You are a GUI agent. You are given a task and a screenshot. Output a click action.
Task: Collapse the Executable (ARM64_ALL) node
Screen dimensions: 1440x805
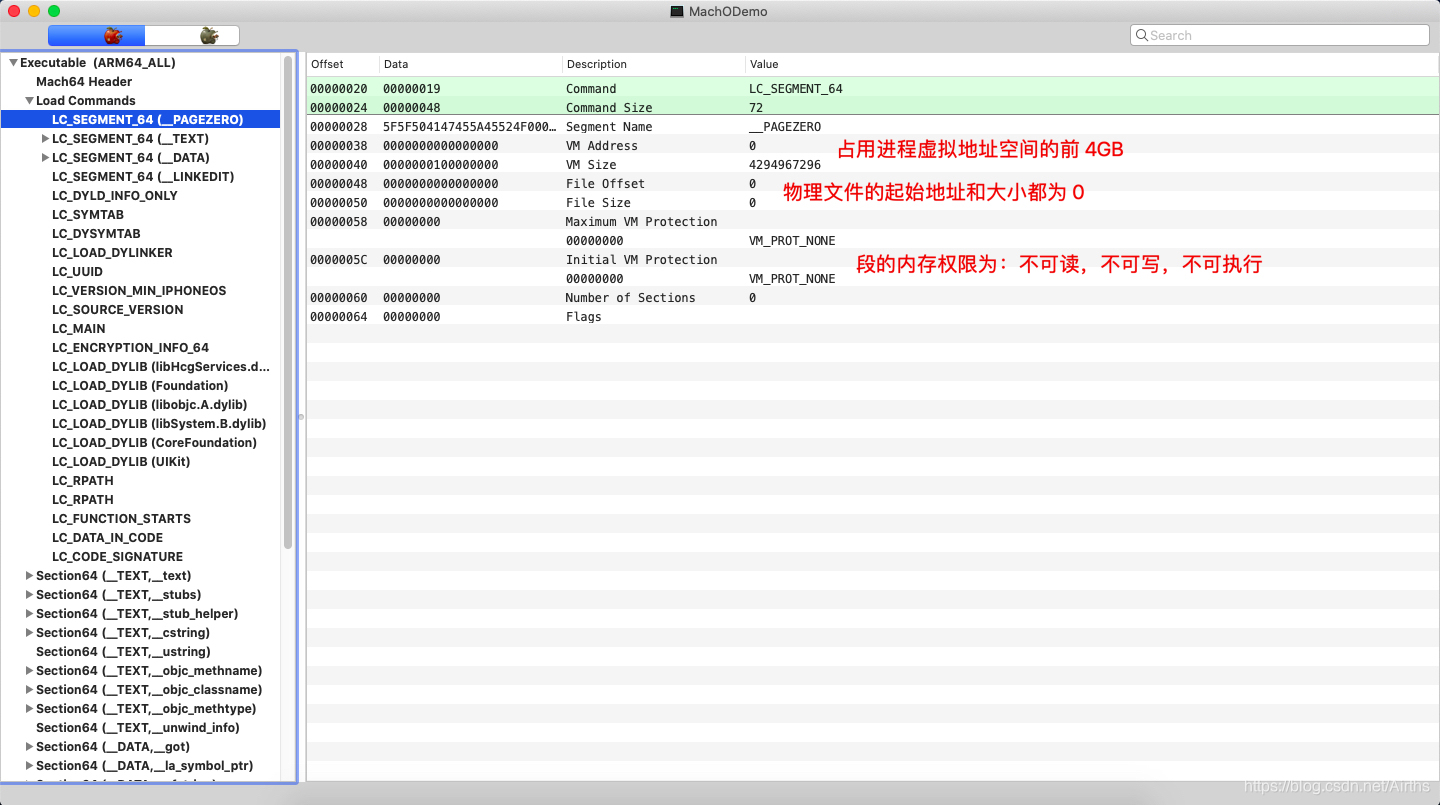(x=13, y=62)
